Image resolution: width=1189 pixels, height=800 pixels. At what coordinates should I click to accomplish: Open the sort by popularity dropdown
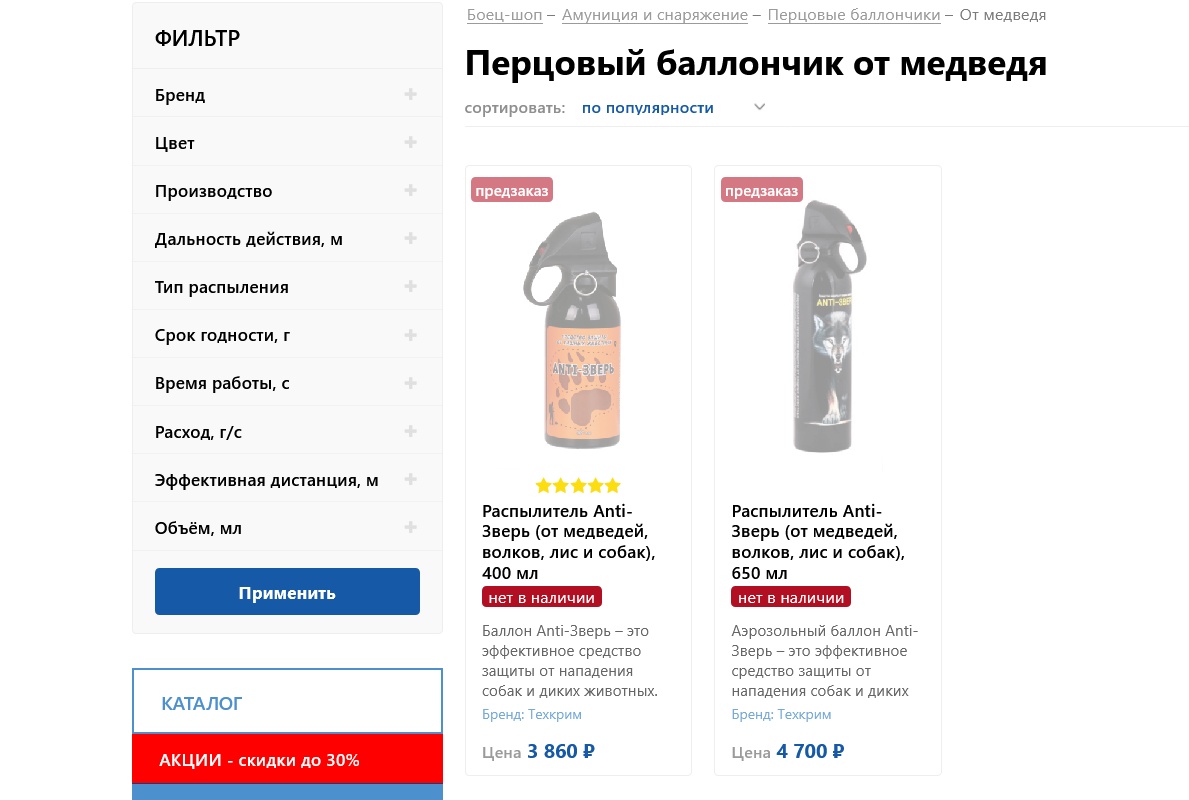tap(648, 108)
